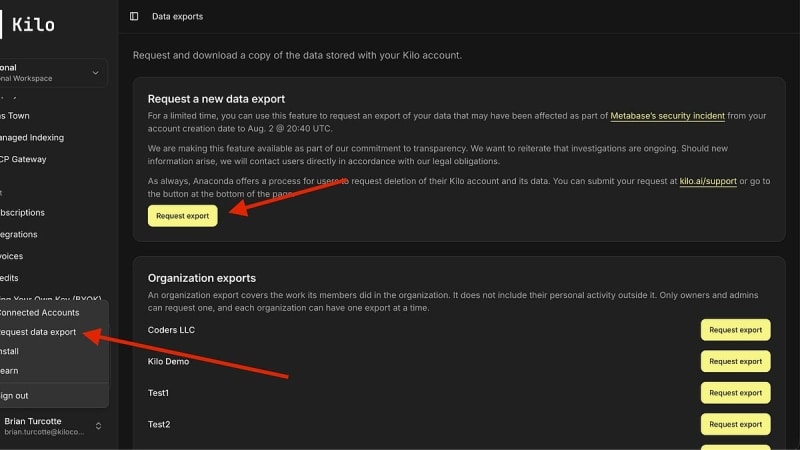
Task: Select Request data export menu entry
Action: (x=38, y=332)
